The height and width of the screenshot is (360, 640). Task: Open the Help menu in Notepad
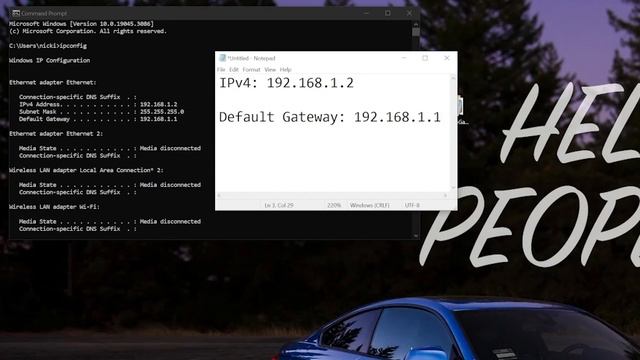click(x=285, y=70)
